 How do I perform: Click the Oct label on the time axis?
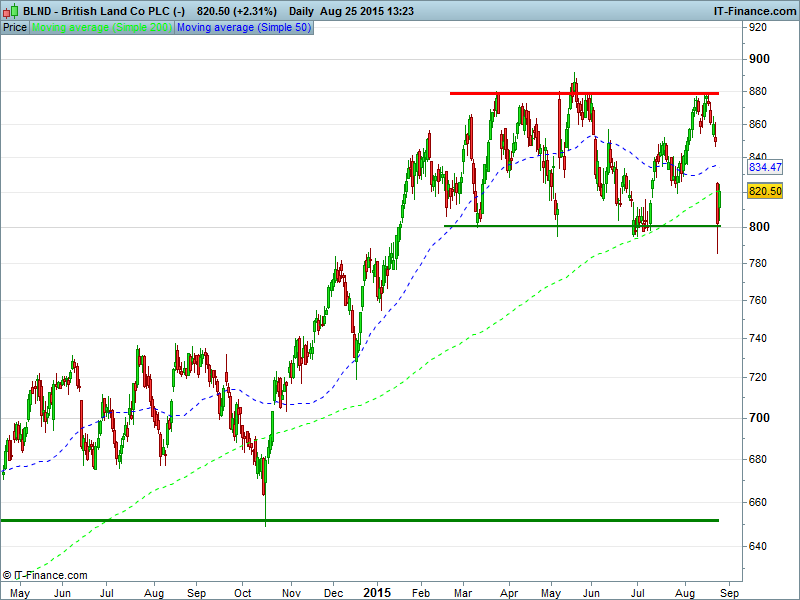[242, 592]
